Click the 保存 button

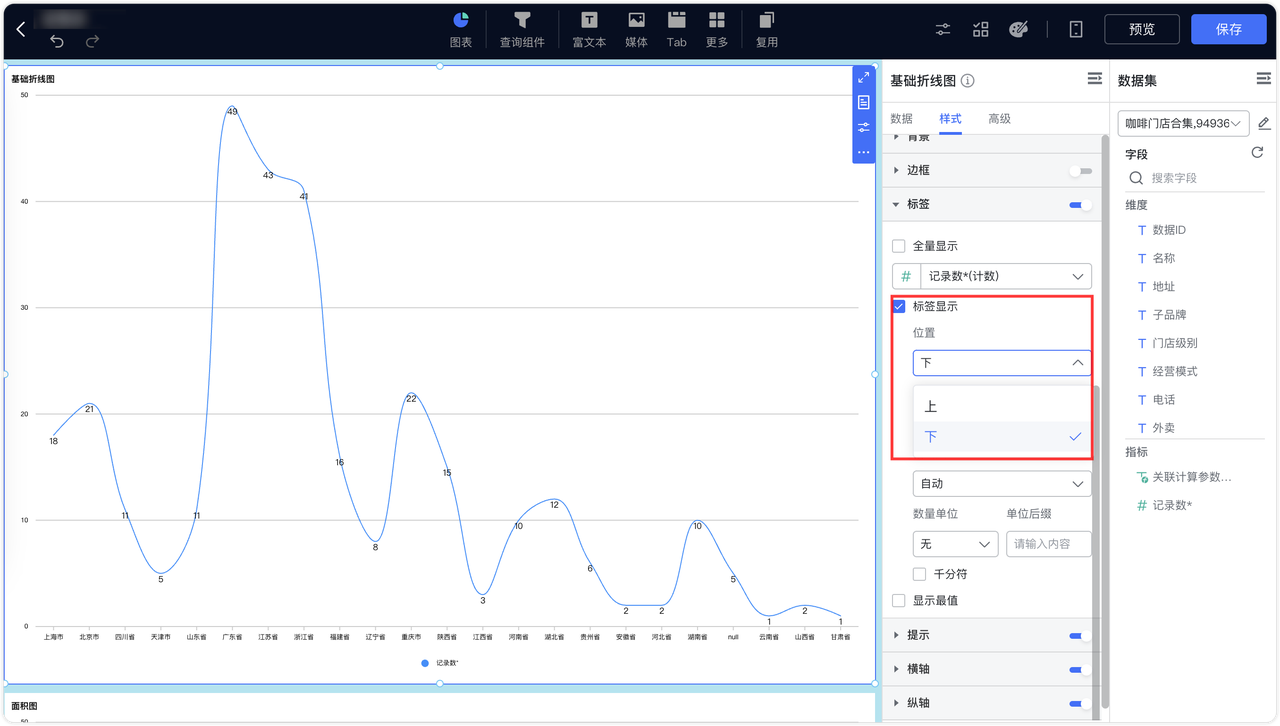click(x=1228, y=29)
